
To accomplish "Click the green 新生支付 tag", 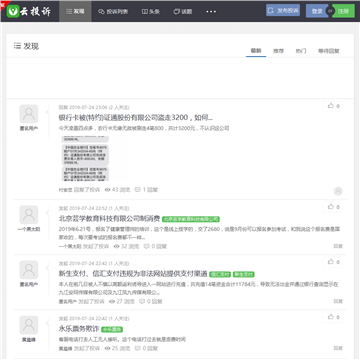I will coord(244,274).
